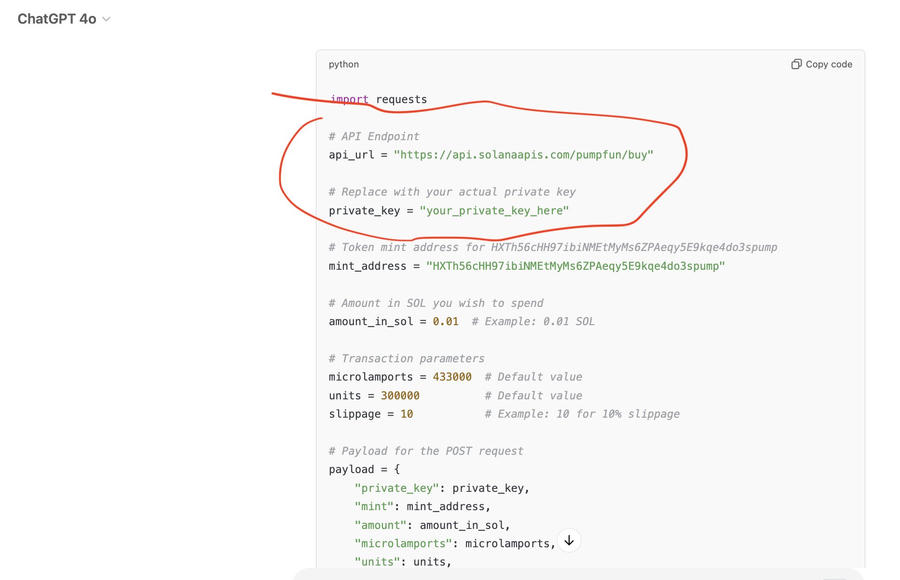This screenshot has height=580, width=900.
Task: Click the Copy code button
Action: [x=821, y=64]
